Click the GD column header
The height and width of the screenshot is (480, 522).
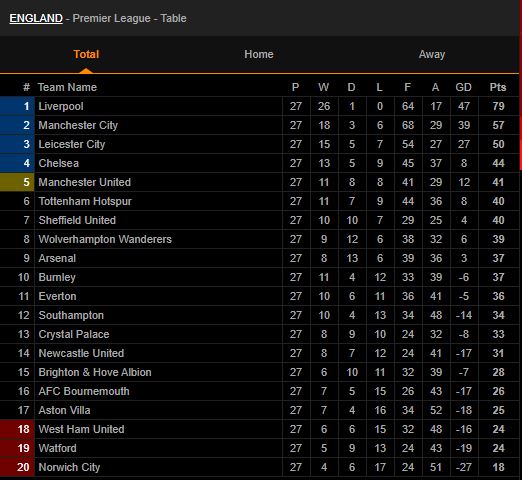point(463,87)
